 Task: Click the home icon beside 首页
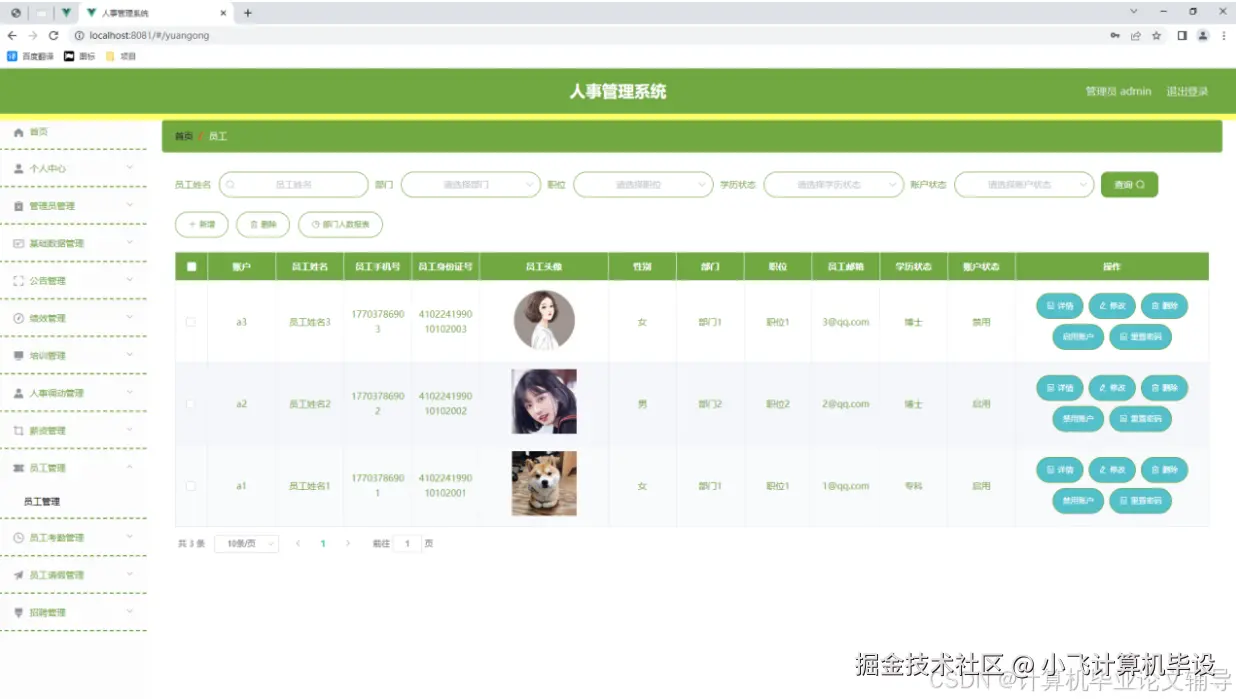point(18,132)
